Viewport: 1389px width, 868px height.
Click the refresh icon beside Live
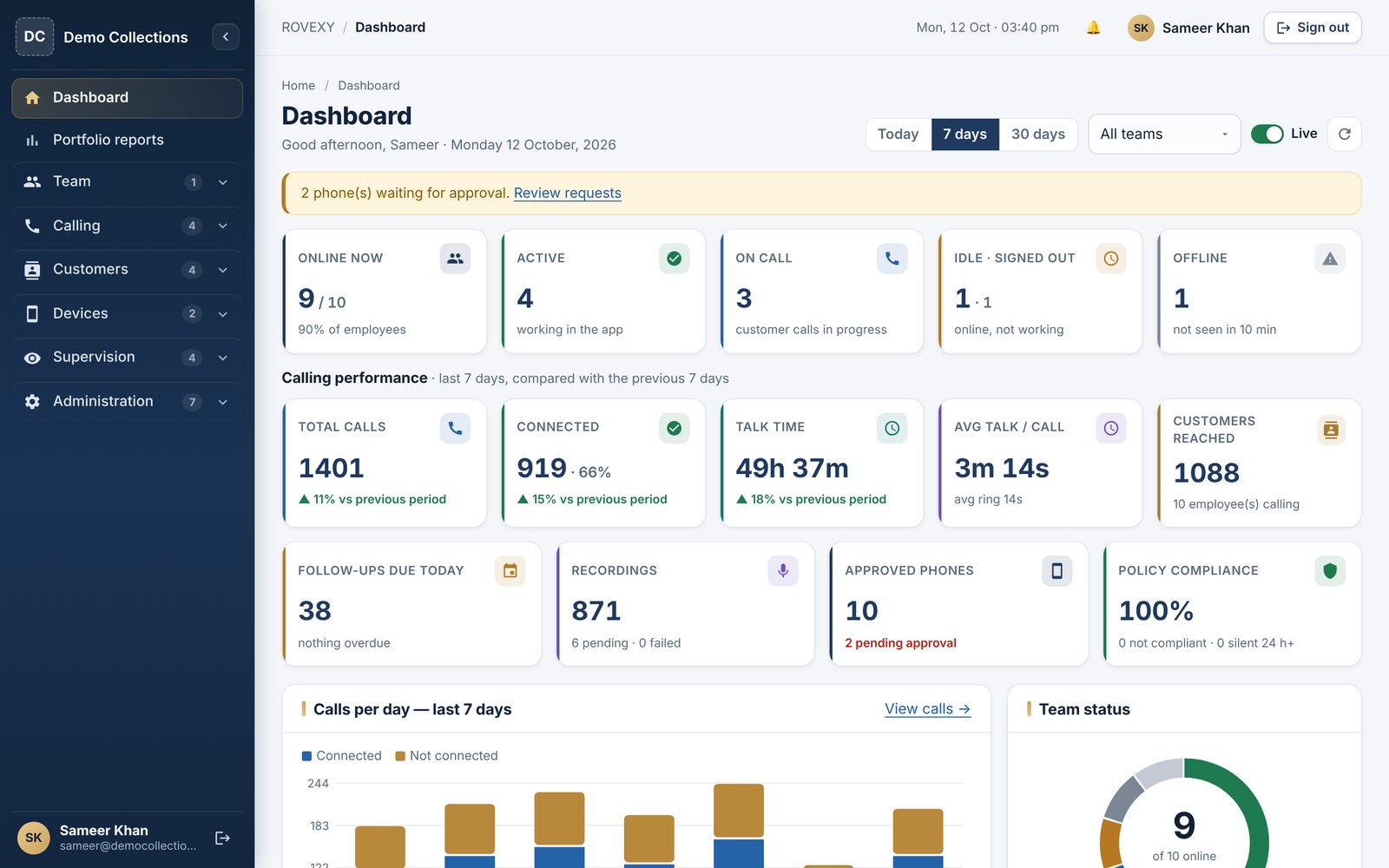point(1345,134)
